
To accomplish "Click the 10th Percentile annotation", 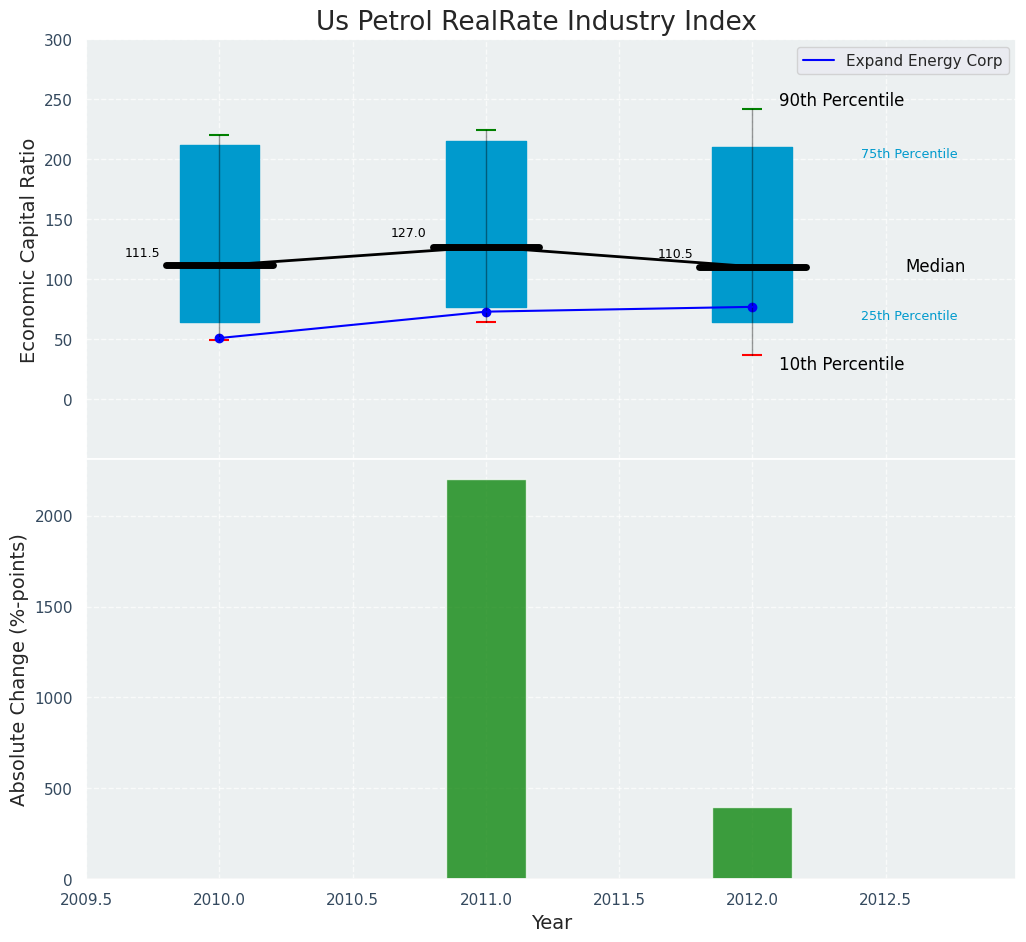I will 841,364.
